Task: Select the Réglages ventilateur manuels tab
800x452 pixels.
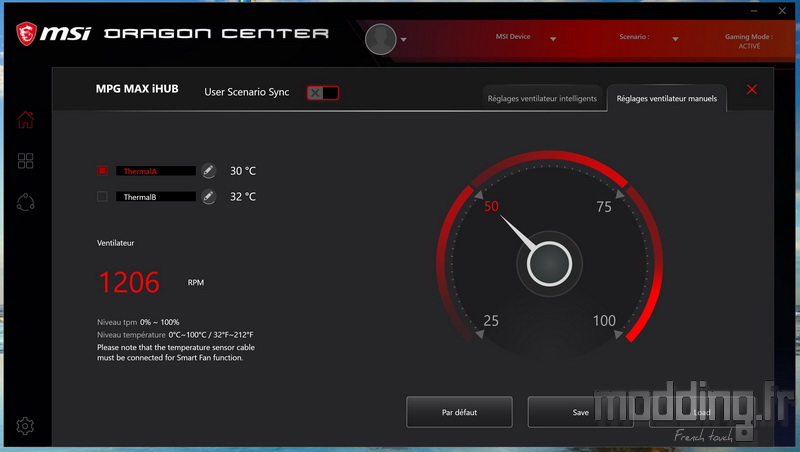Action: 667,98
